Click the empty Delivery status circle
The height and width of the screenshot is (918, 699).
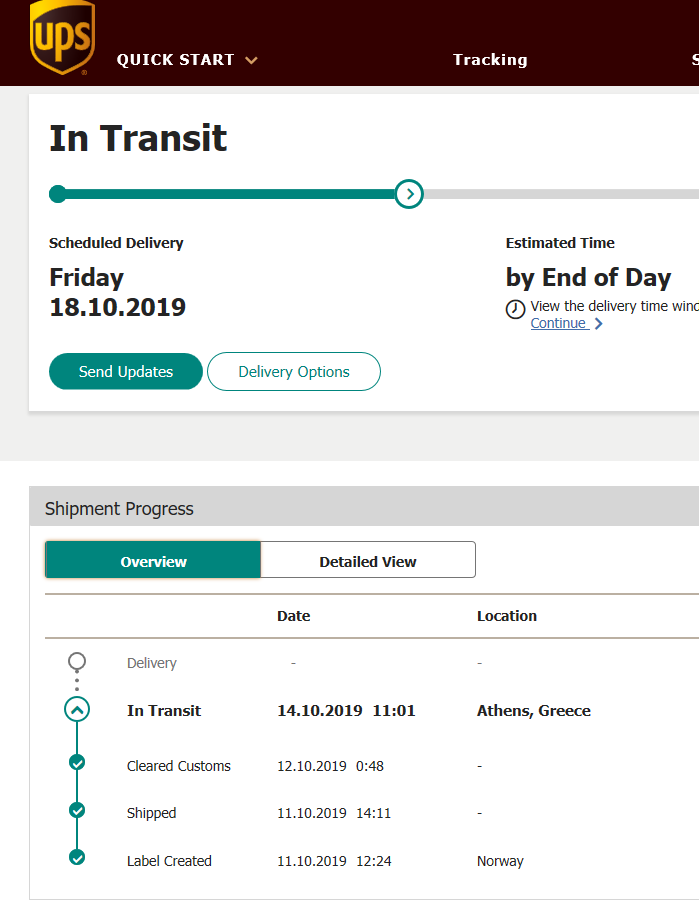click(x=77, y=662)
